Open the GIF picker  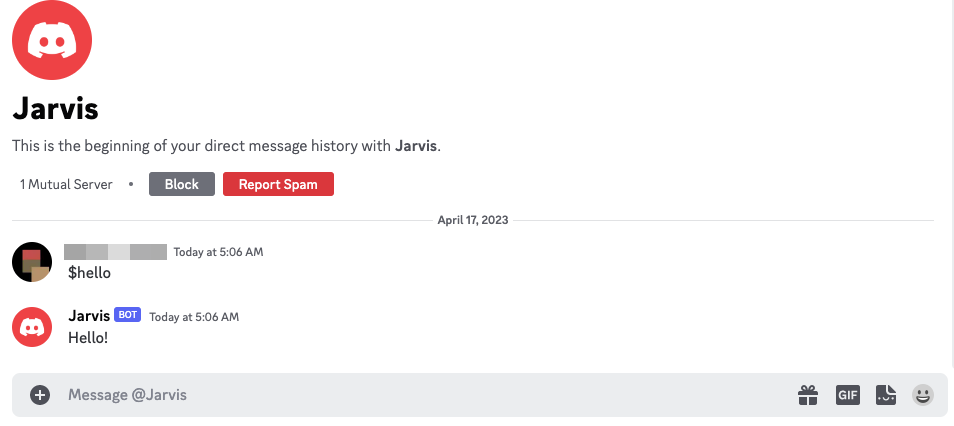pos(847,395)
